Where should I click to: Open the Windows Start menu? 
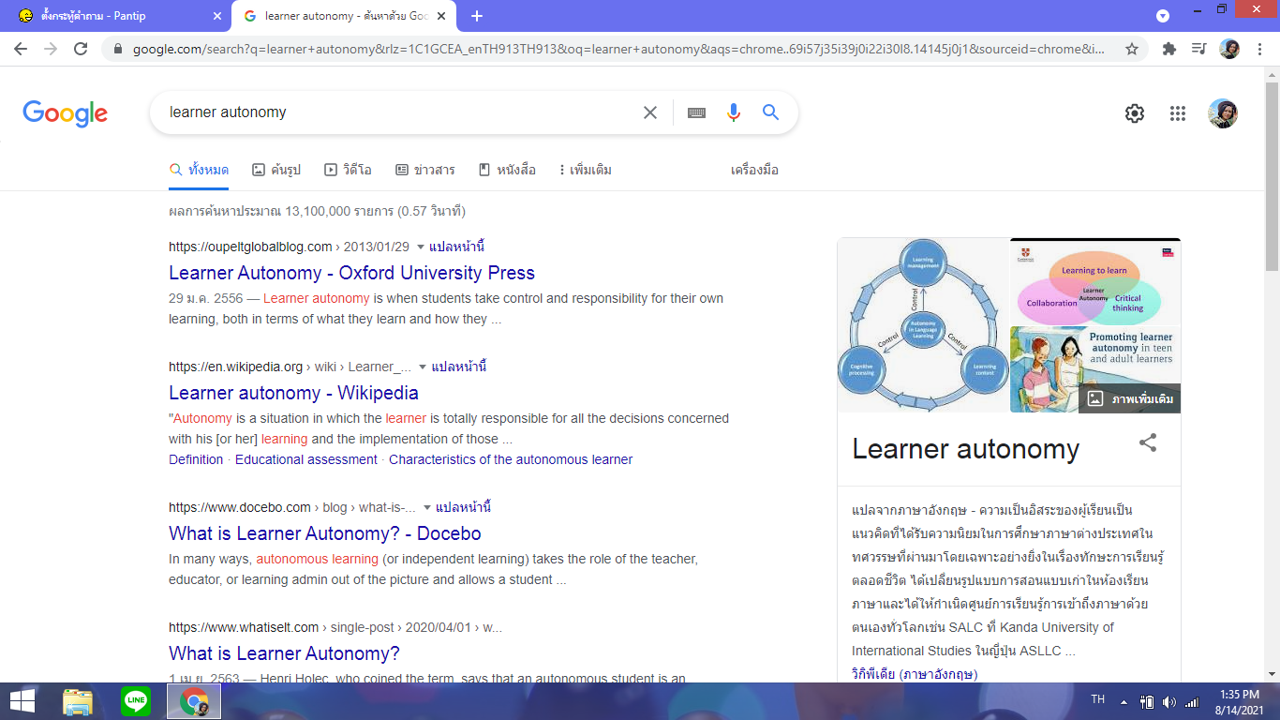pos(22,701)
